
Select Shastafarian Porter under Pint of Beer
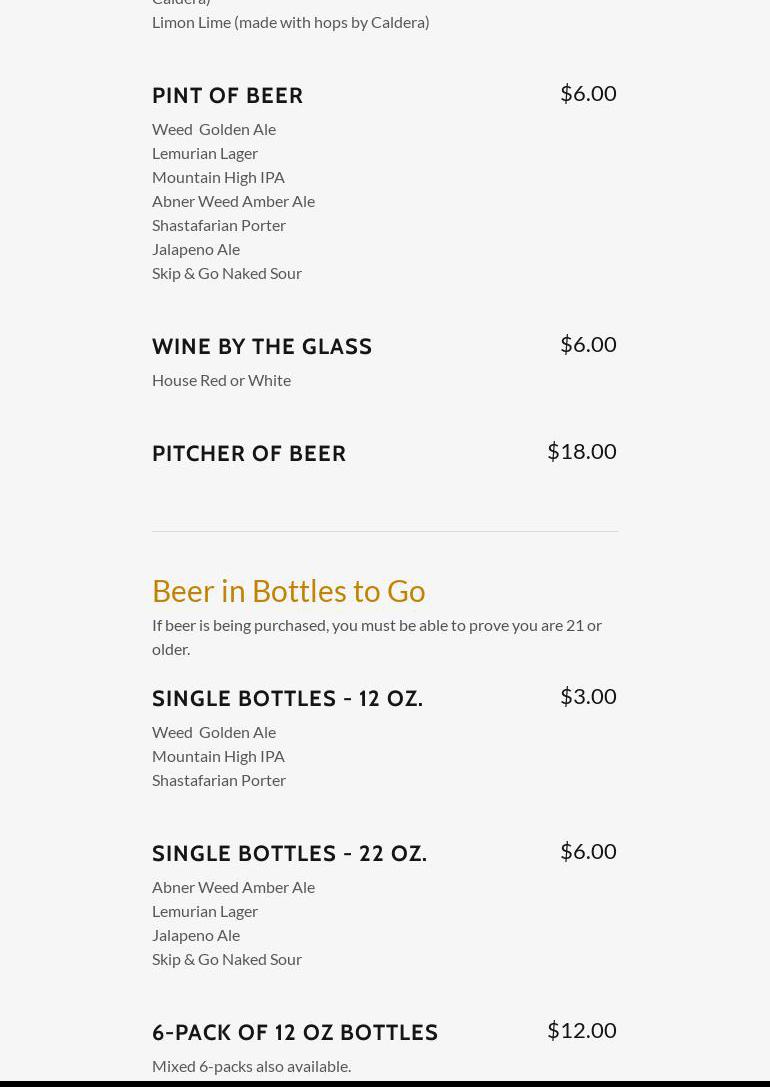coord(219,225)
